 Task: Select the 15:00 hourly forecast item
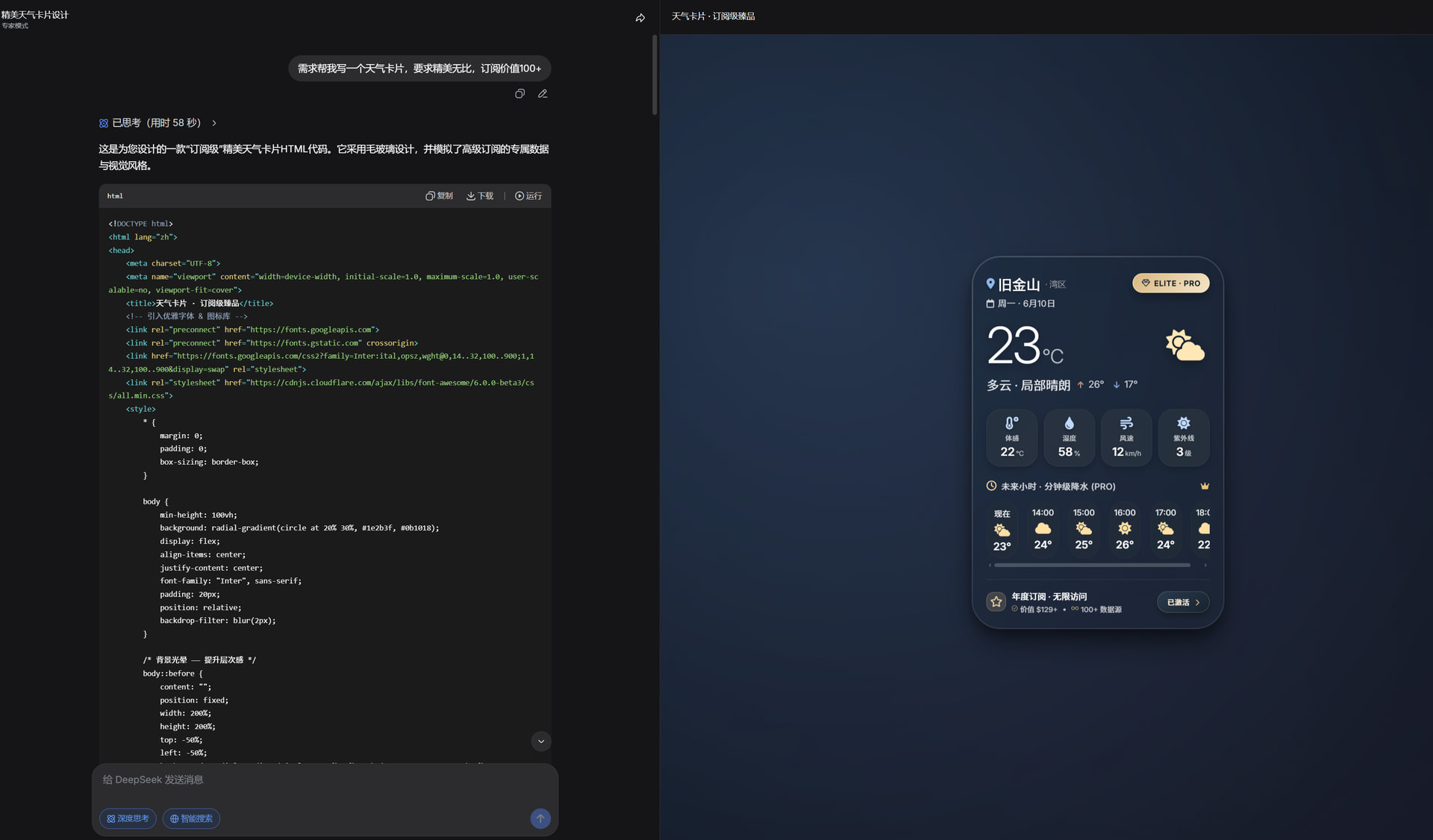(1084, 529)
